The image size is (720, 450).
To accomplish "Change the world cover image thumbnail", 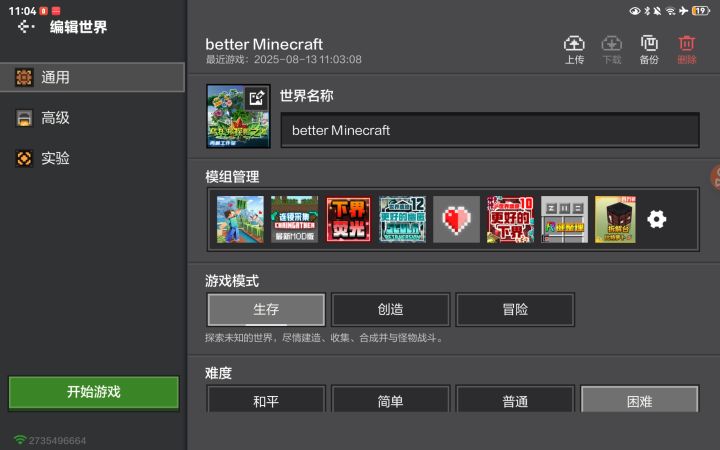I will [x=238, y=116].
